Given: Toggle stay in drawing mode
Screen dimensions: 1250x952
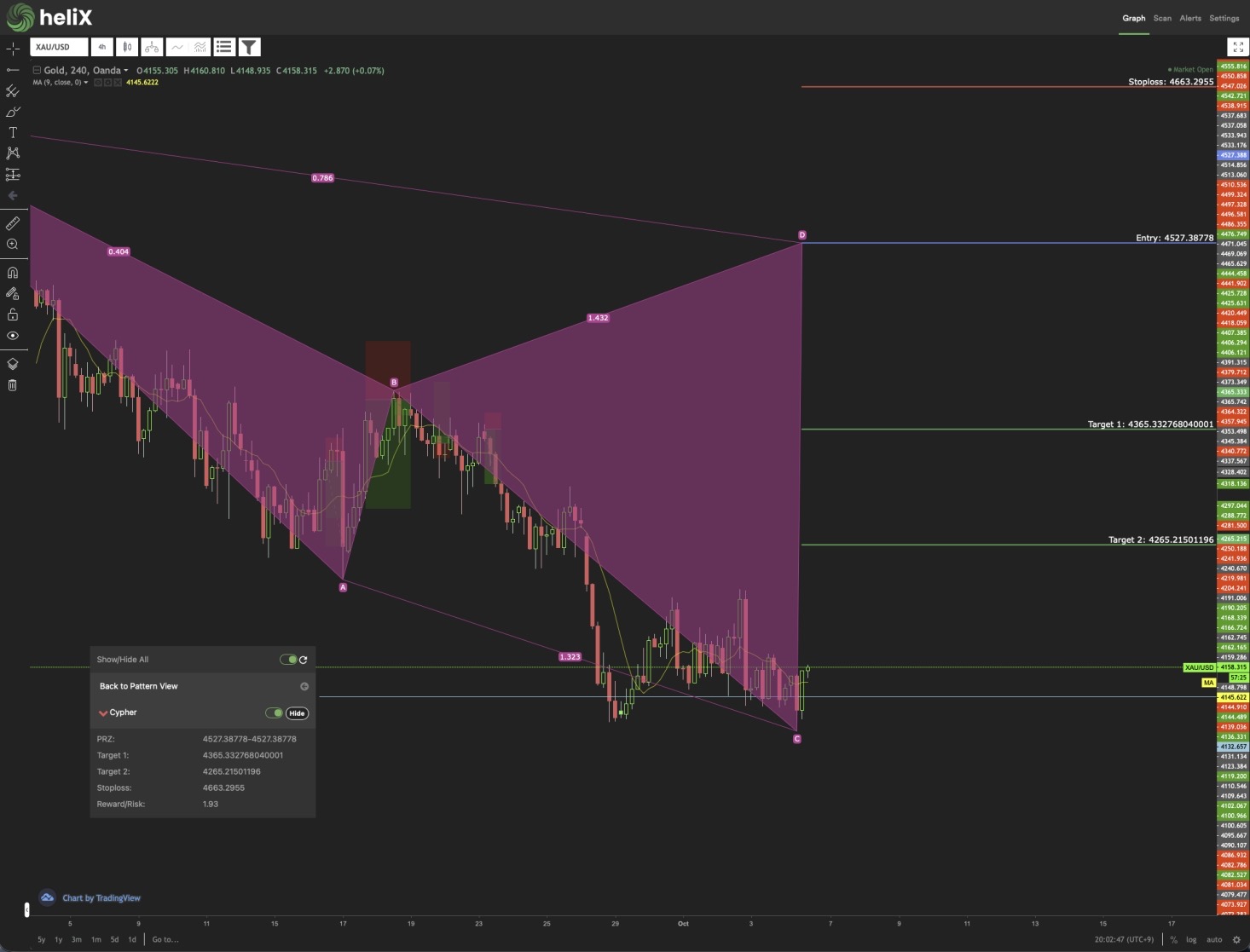Looking at the screenshot, I should click(13, 293).
